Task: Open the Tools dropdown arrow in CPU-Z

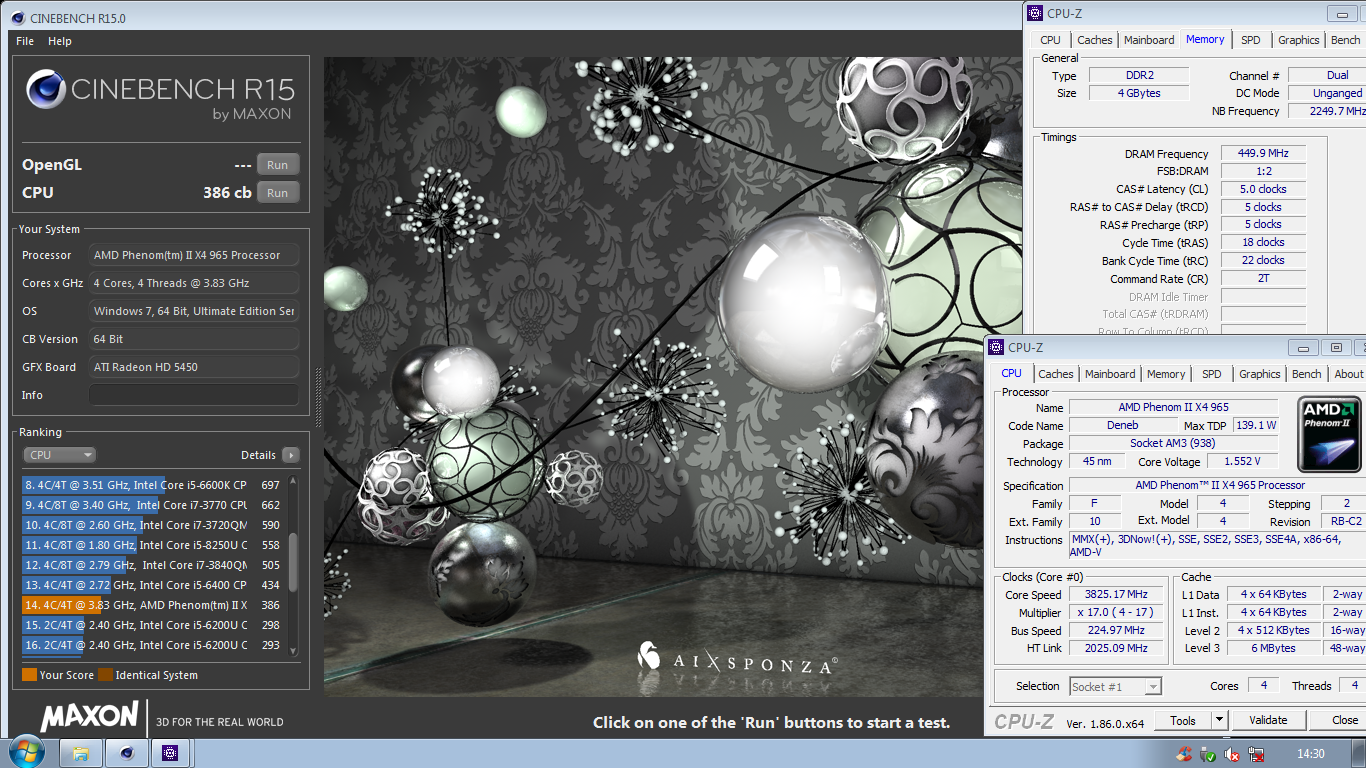Action: point(1219,720)
